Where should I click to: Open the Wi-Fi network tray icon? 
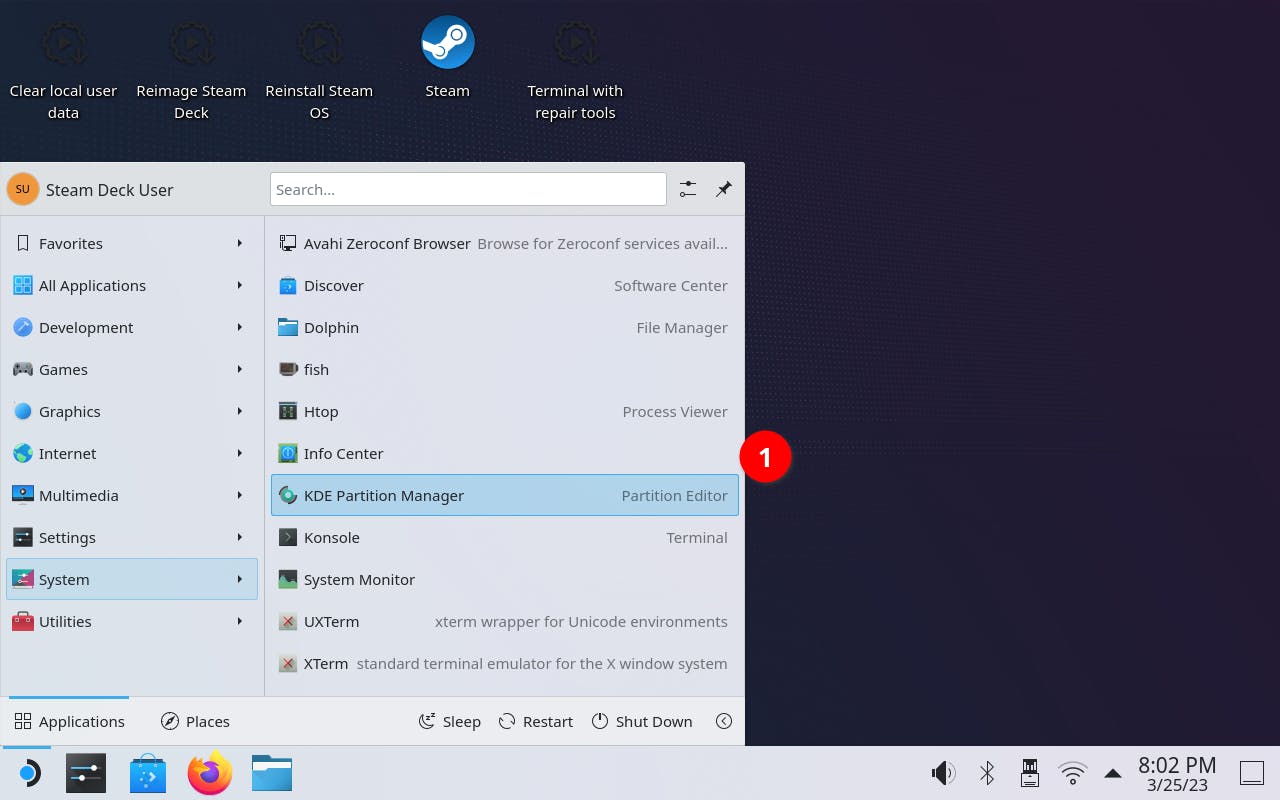point(1073,773)
